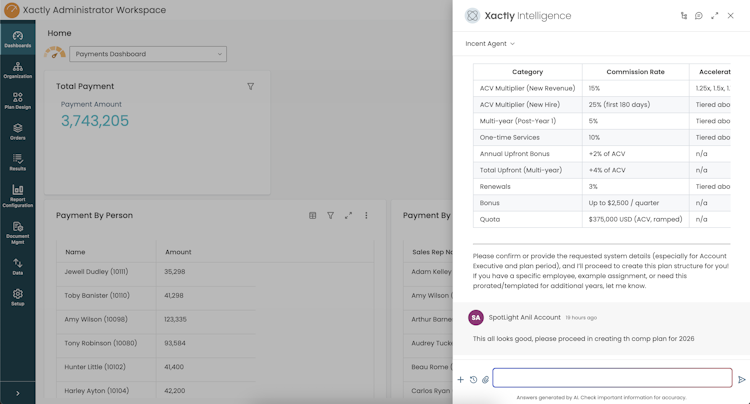Select row Toby Banister (10110)
Image resolution: width=750 pixels, height=404 pixels.
coord(156,295)
